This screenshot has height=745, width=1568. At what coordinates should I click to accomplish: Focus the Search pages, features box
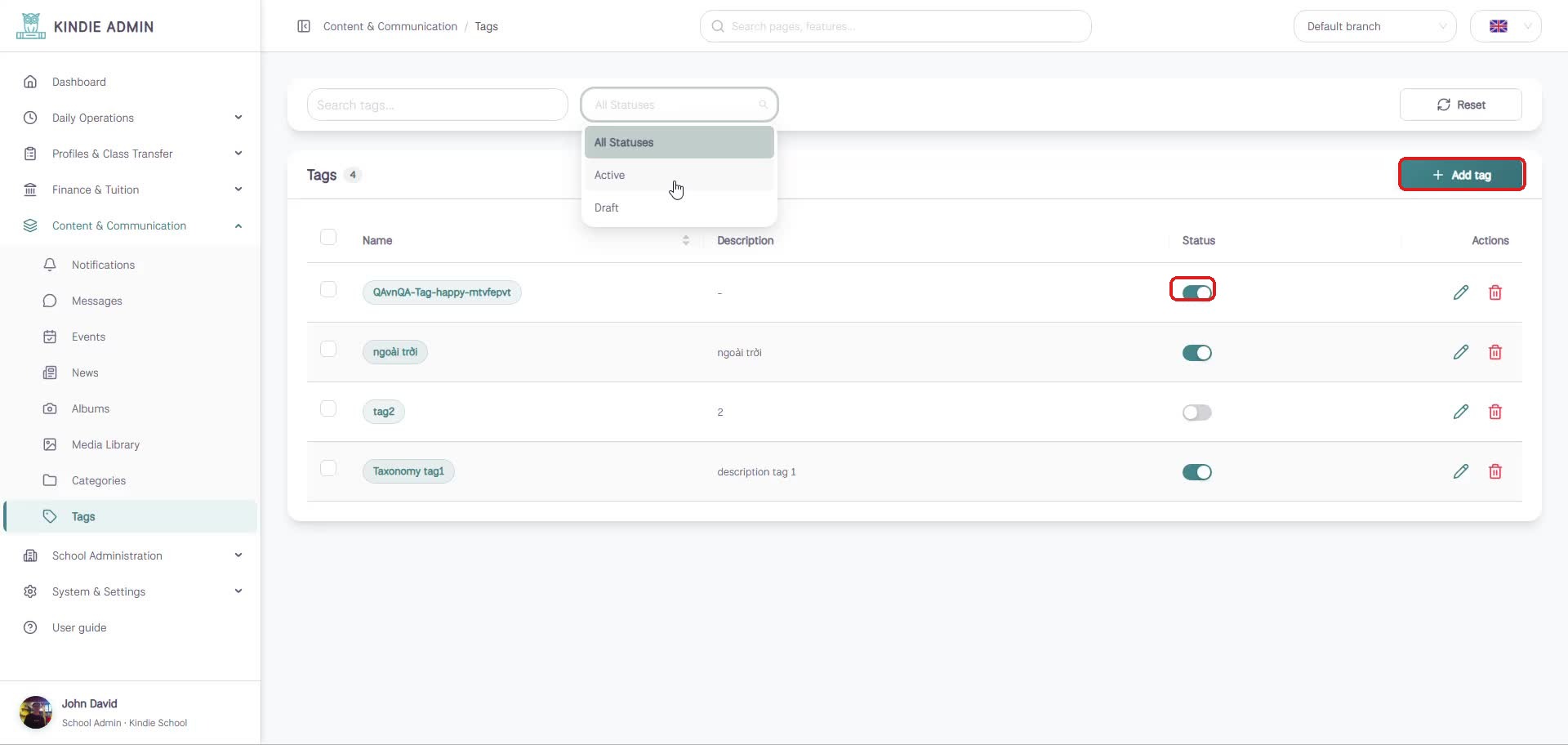[x=895, y=26]
